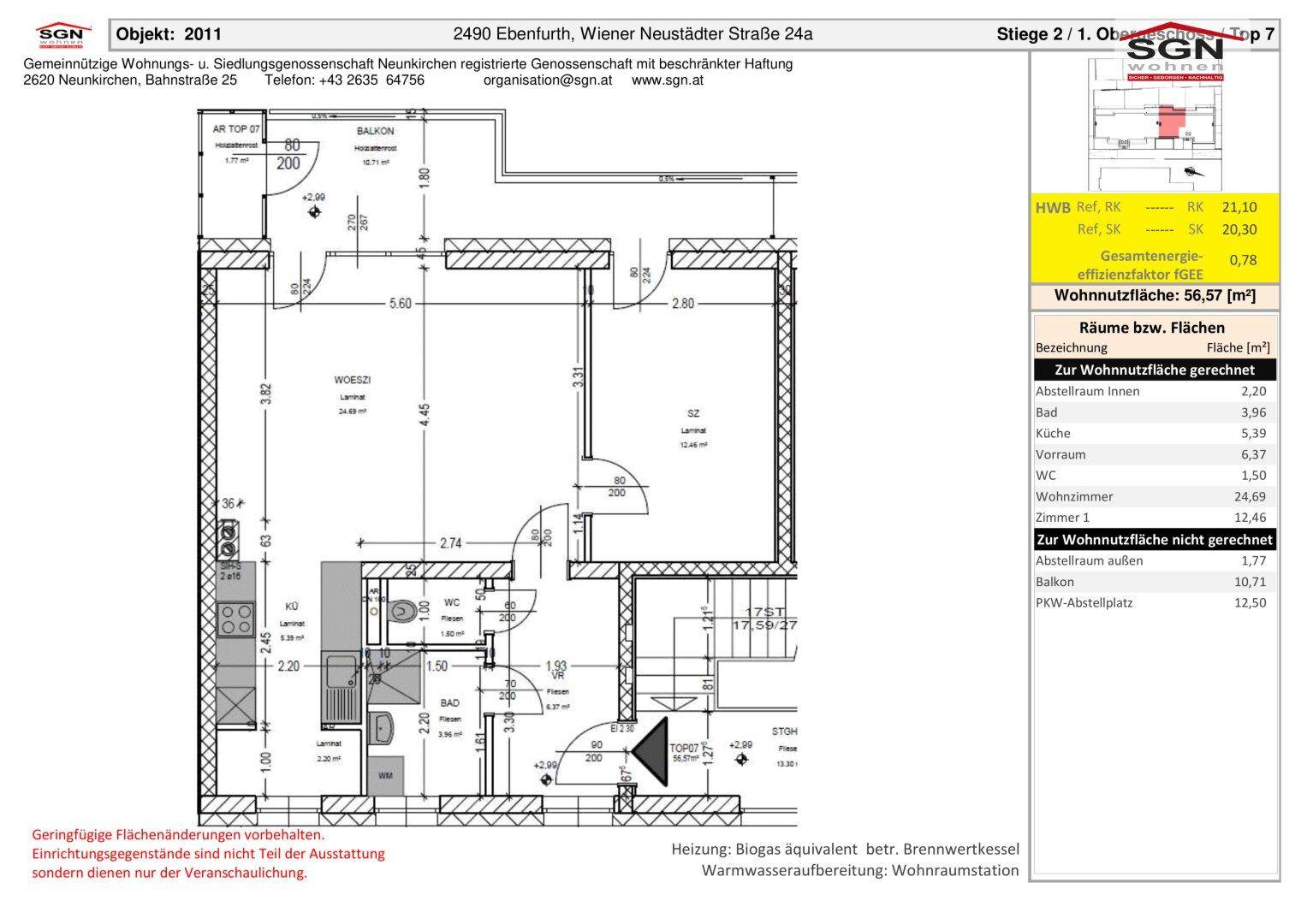Select the fGEE value 0,78
1307x924 pixels.
tap(1243, 259)
